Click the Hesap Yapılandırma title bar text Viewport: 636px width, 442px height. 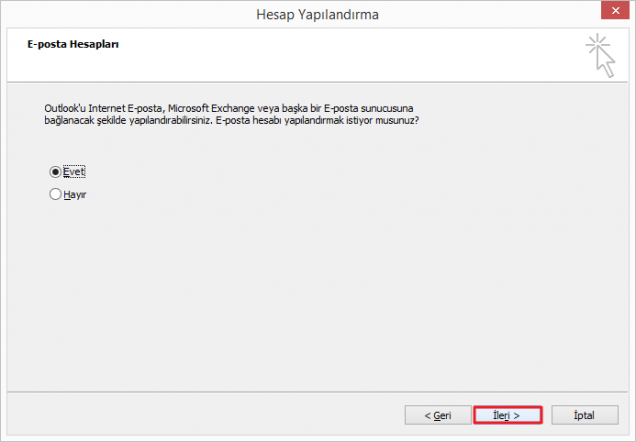point(317,14)
